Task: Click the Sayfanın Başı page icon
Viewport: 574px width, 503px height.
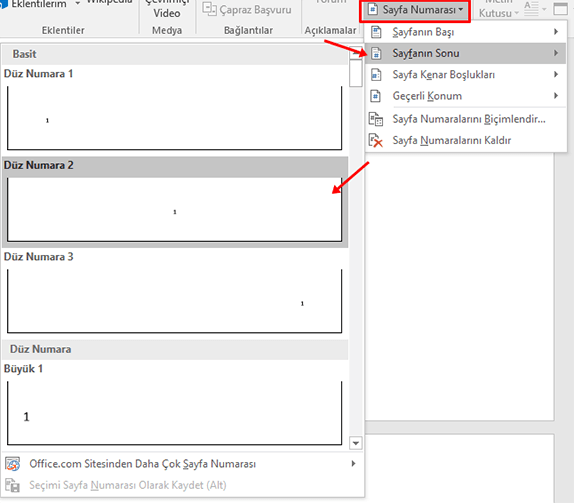Action: point(376,32)
